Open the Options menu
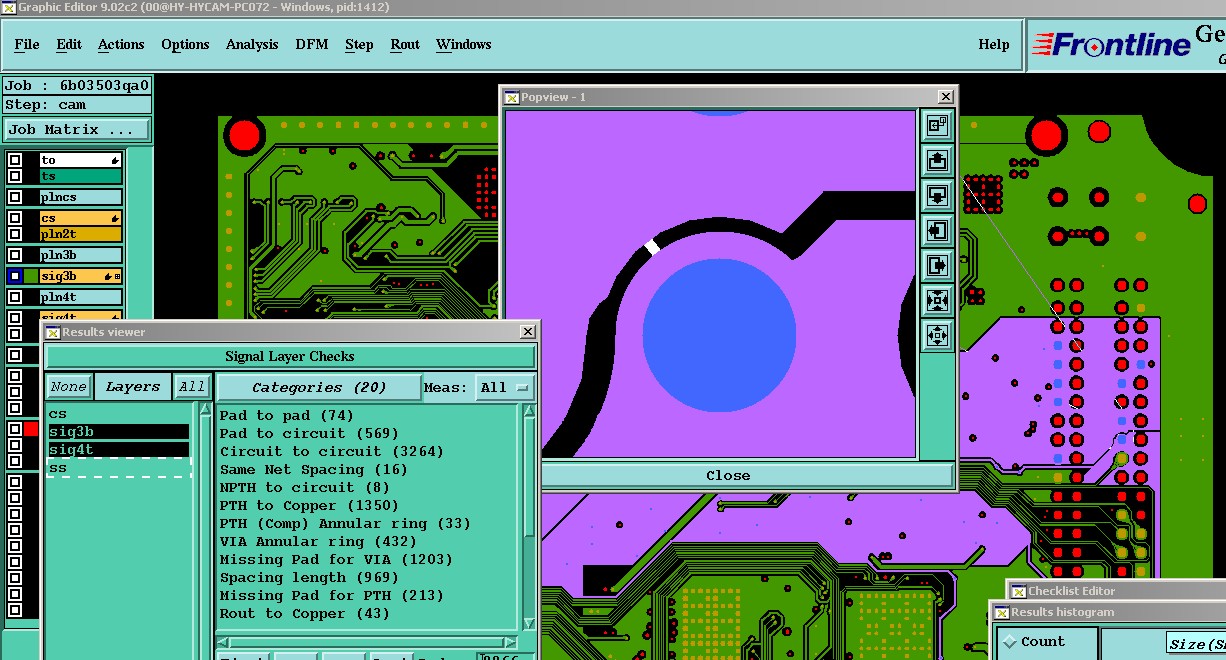Viewport: 1226px width, 660px height. click(185, 44)
